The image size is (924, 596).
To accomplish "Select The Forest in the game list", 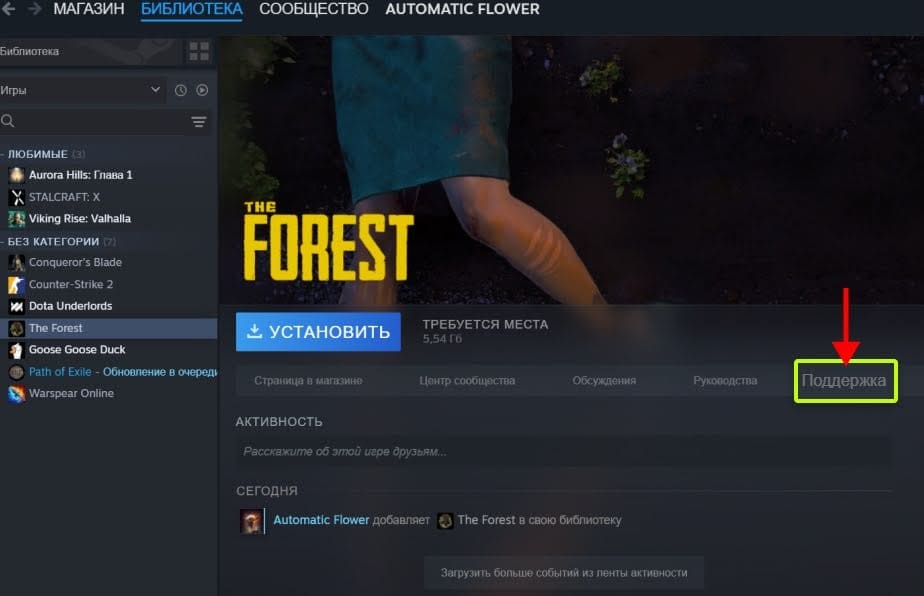I will (109, 328).
